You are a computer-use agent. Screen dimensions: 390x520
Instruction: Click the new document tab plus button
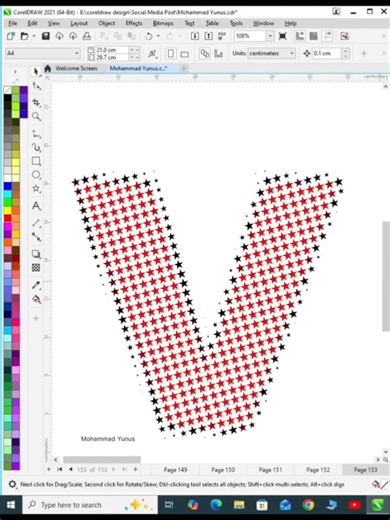(183, 68)
